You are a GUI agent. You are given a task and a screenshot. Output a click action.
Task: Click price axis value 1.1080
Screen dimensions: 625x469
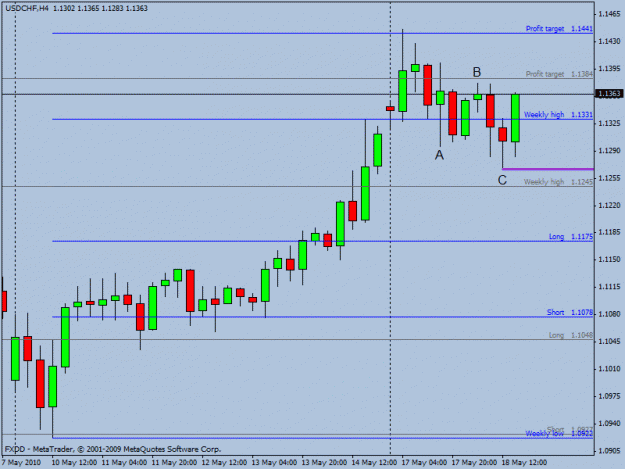coord(609,314)
